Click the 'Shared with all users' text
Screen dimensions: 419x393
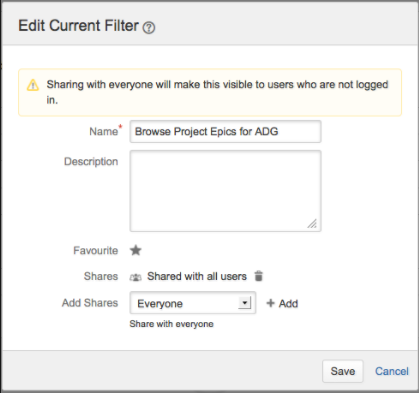[x=197, y=276]
